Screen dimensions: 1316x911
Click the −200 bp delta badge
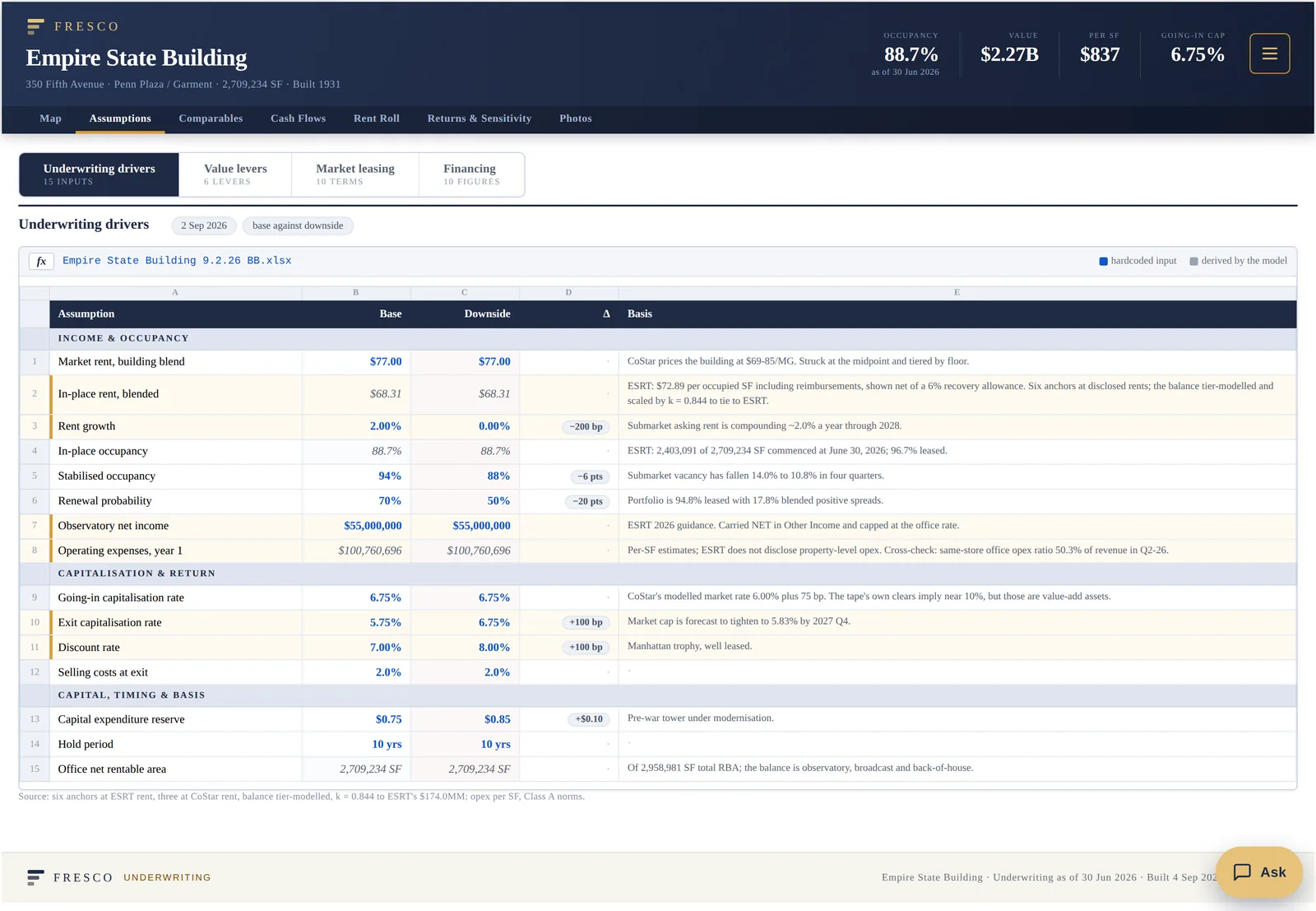pos(586,426)
